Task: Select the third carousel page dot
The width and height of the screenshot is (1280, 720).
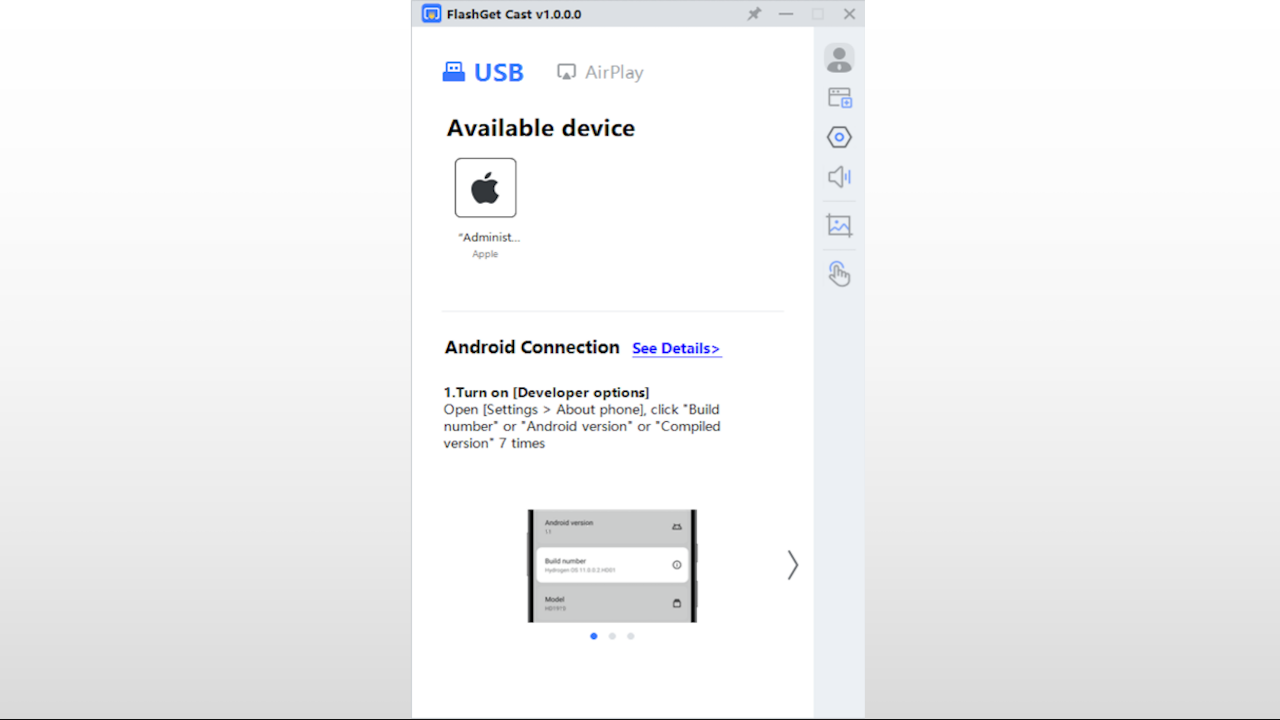Action: point(630,636)
